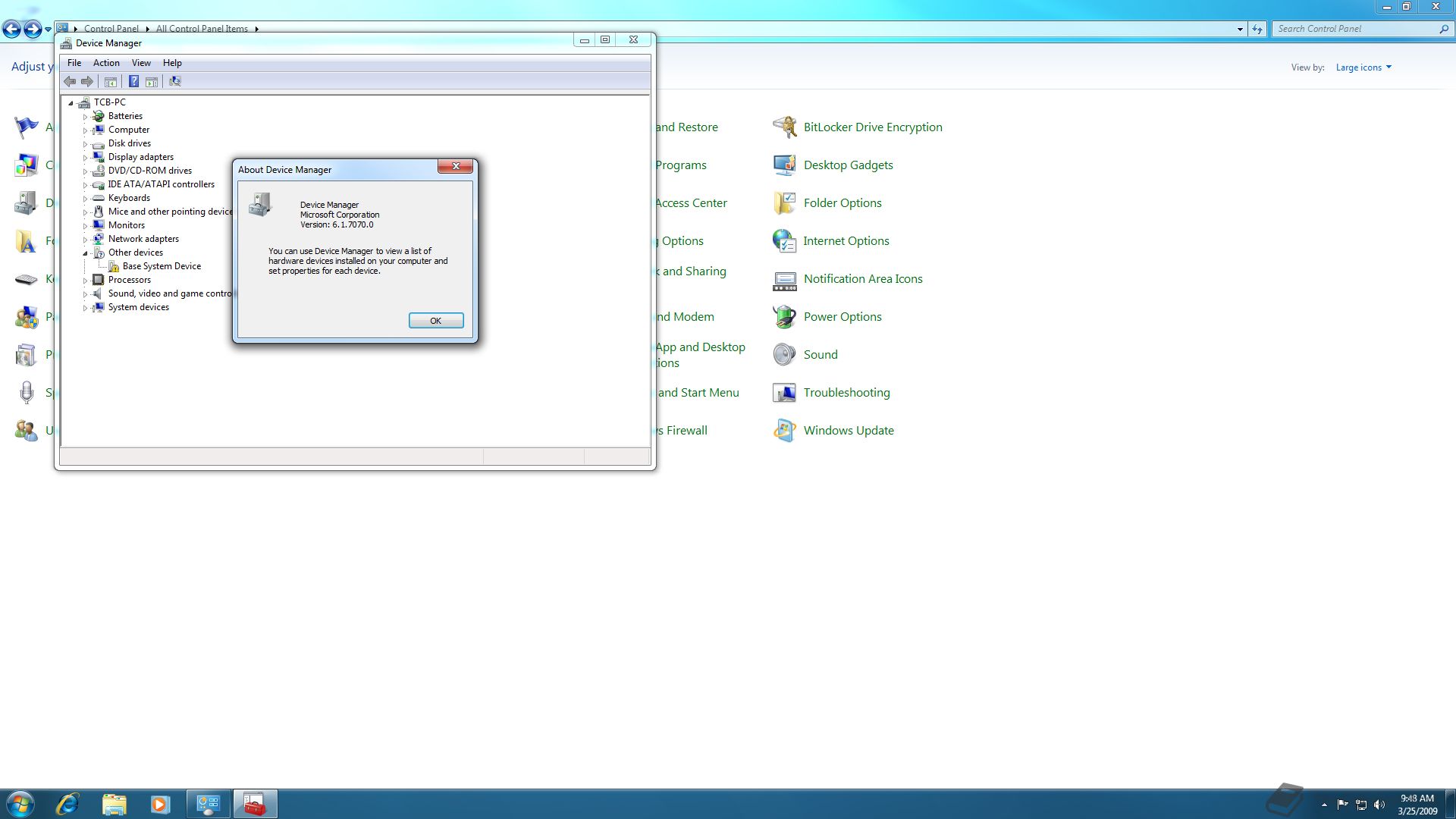This screenshot has width=1456, height=819.
Task: Toggle the show/hide action pane toolbar icon
Action: pos(152,82)
